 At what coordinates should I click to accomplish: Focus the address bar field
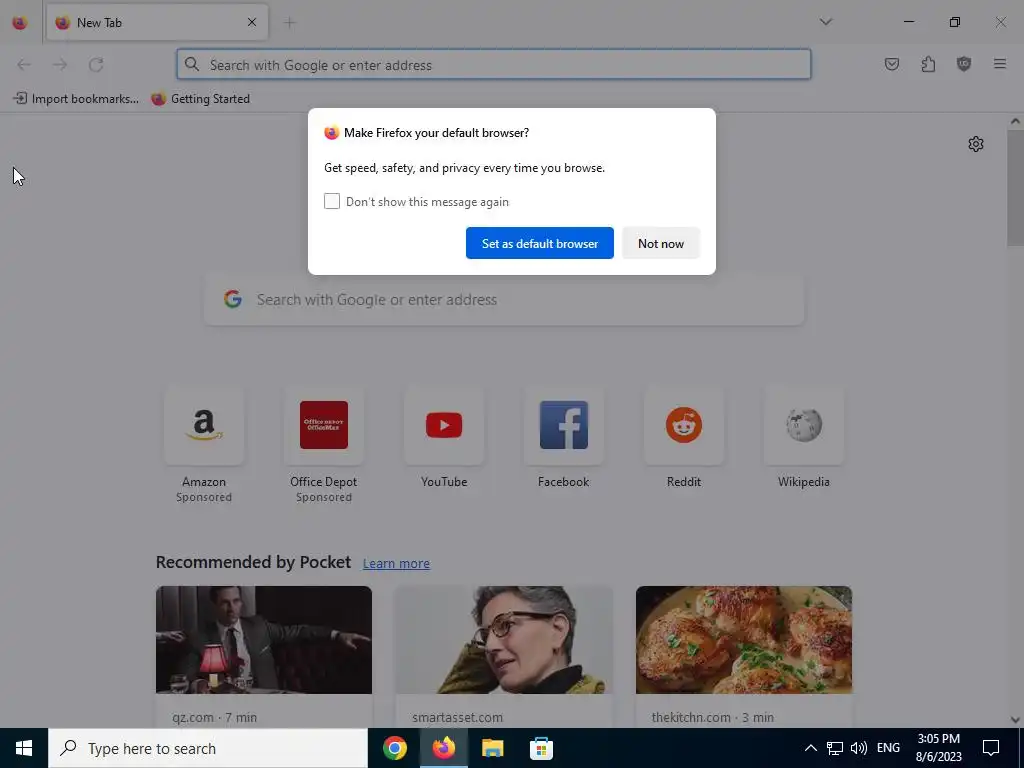pyautogui.click(x=494, y=65)
